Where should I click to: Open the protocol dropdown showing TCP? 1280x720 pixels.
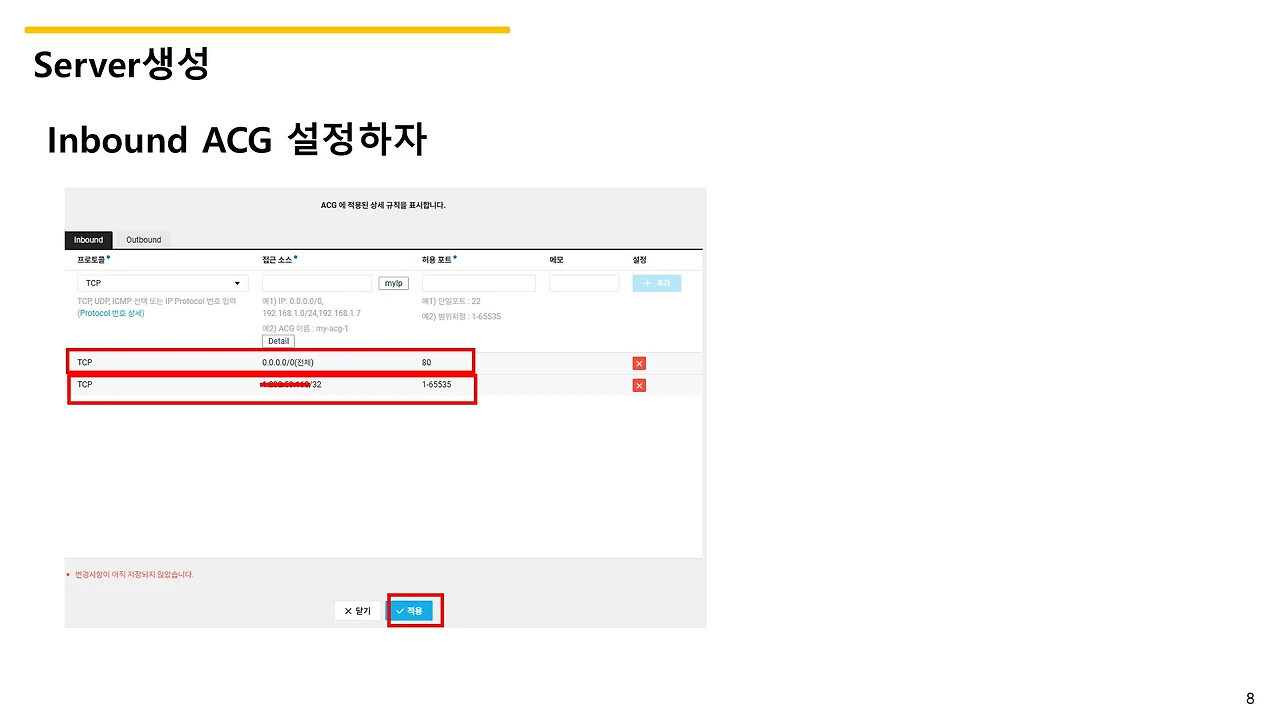click(x=162, y=283)
